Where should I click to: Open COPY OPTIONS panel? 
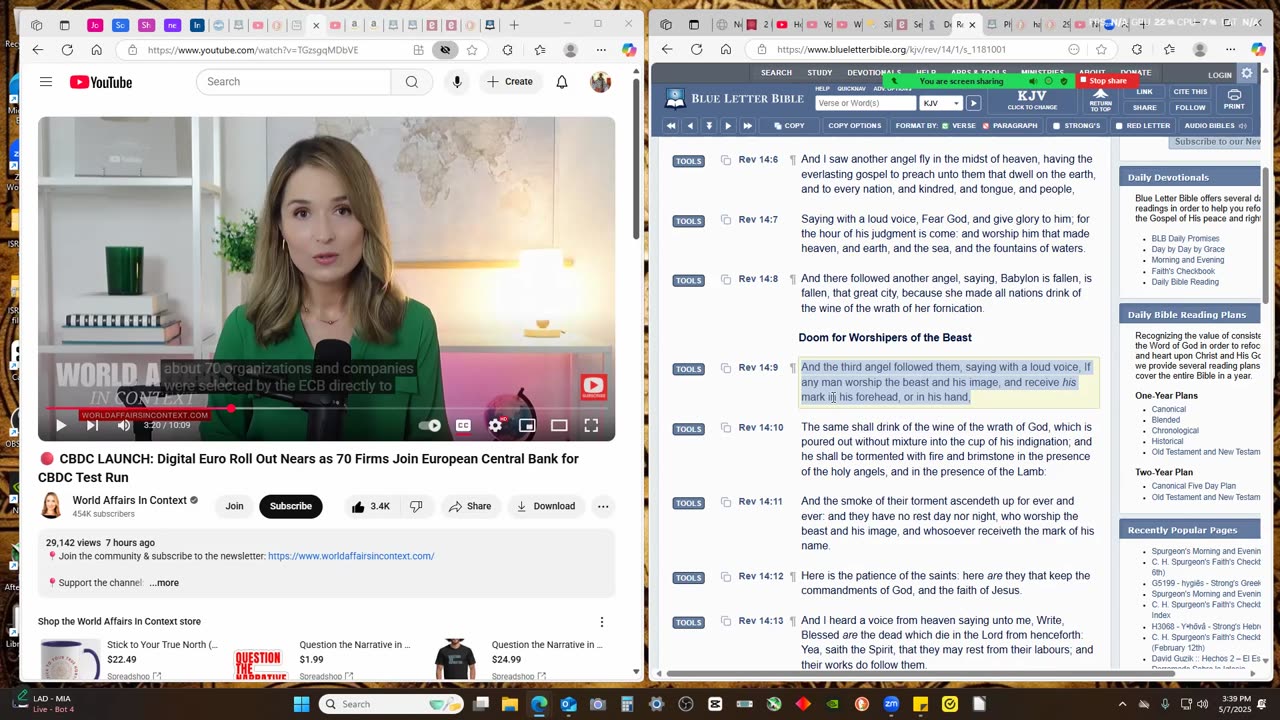coord(854,126)
